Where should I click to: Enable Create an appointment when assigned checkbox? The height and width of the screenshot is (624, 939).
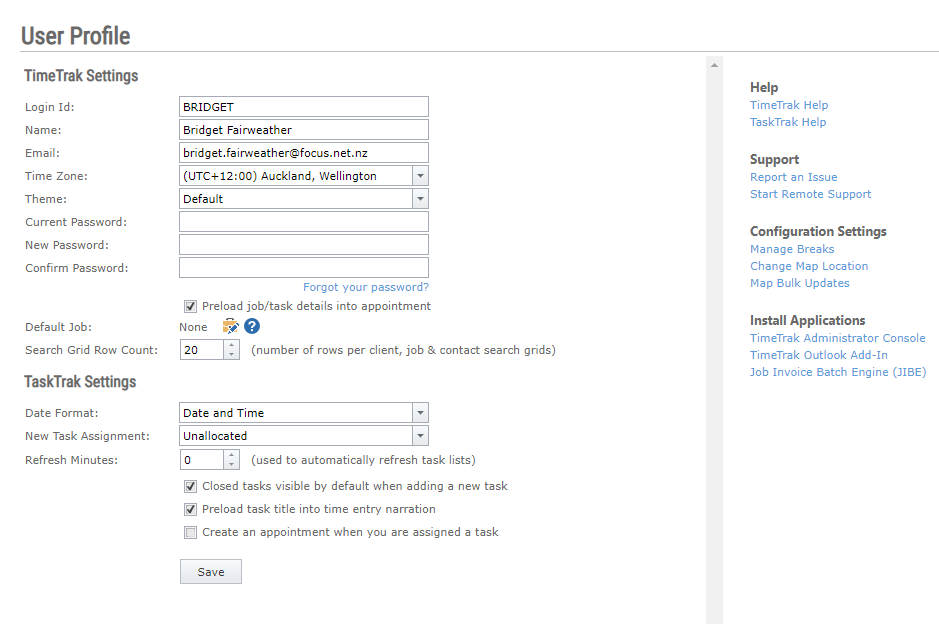click(190, 532)
